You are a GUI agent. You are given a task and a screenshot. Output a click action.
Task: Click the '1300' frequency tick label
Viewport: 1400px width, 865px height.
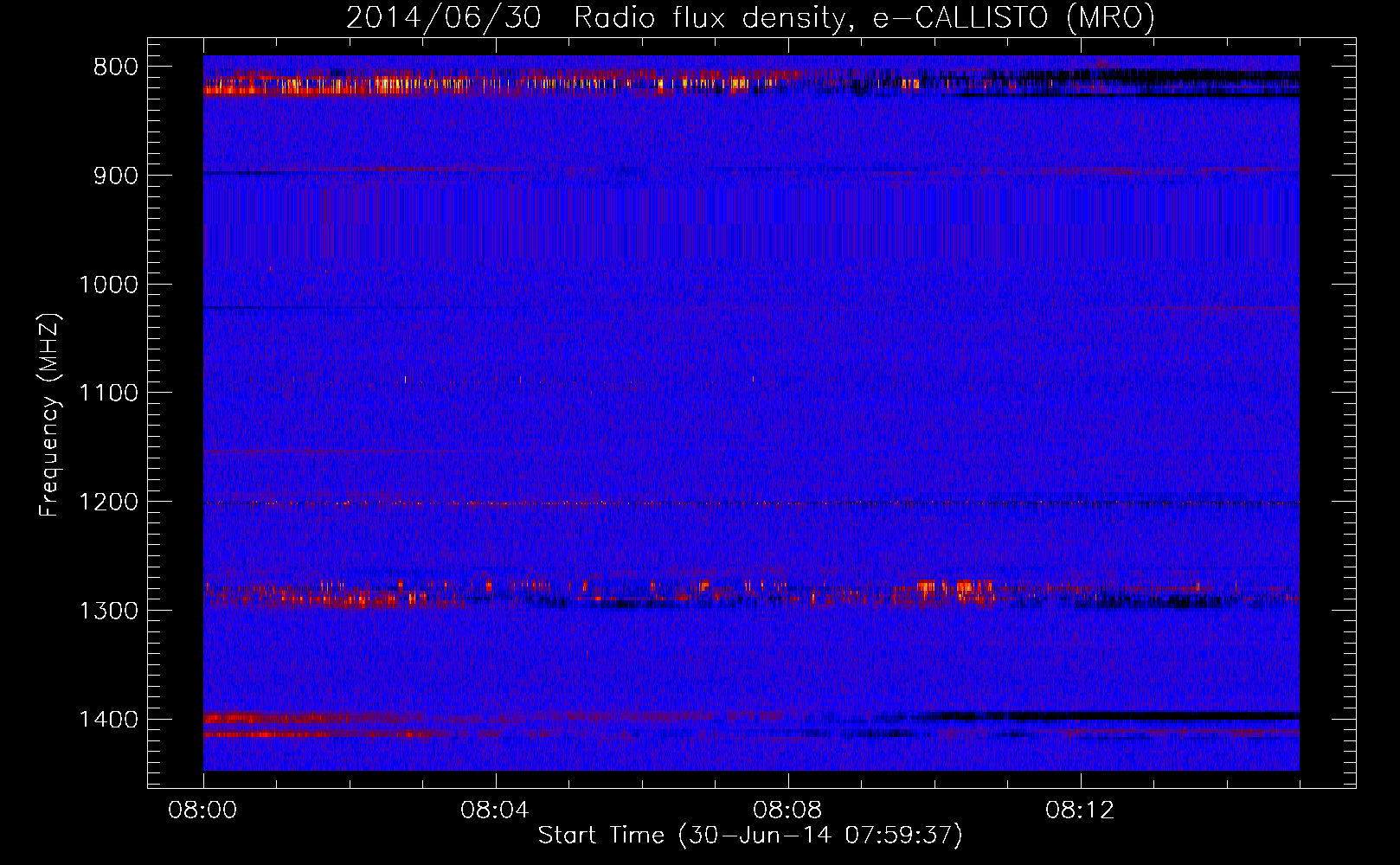(x=108, y=612)
